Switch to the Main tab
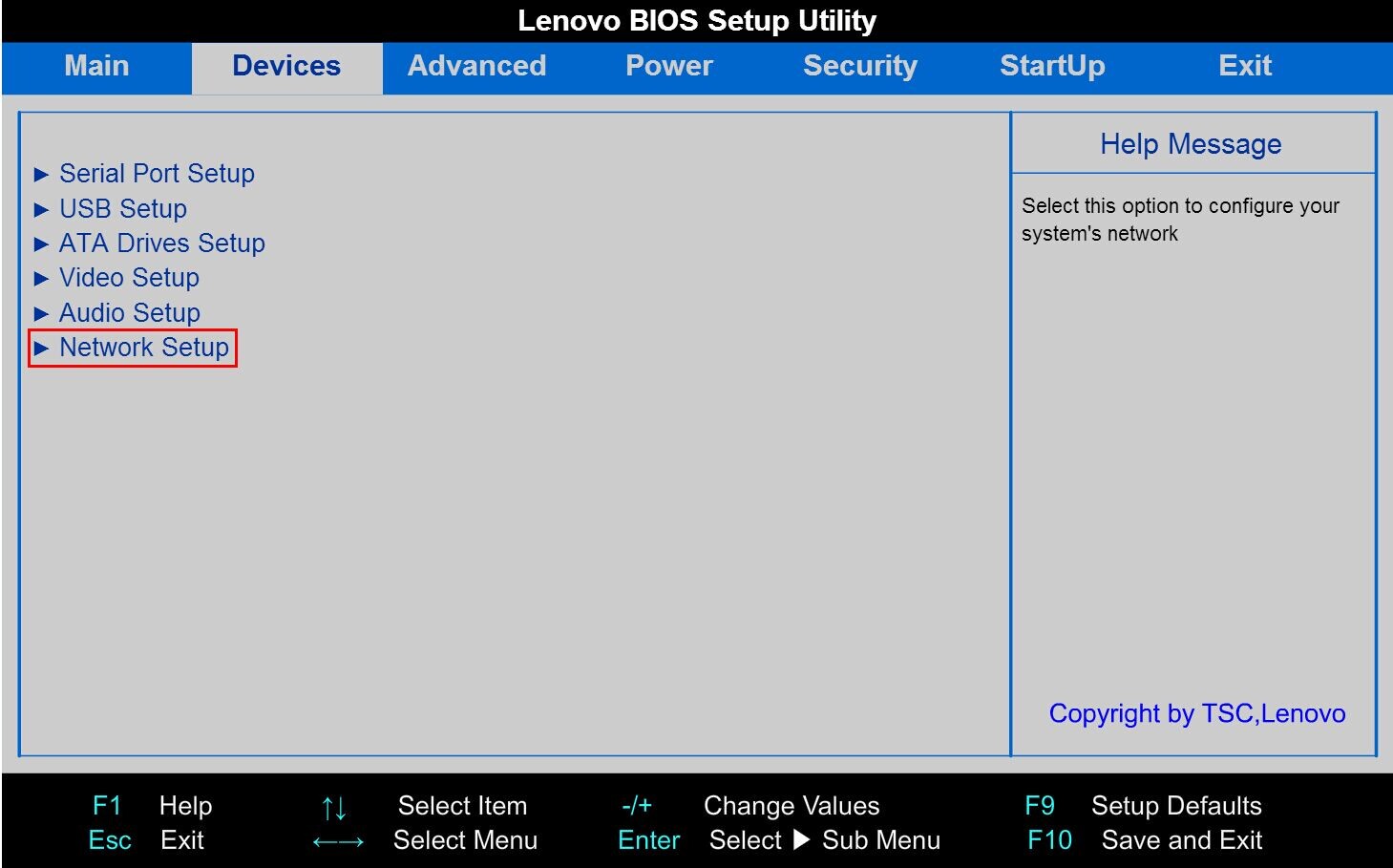 pyautogui.click(x=96, y=67)
